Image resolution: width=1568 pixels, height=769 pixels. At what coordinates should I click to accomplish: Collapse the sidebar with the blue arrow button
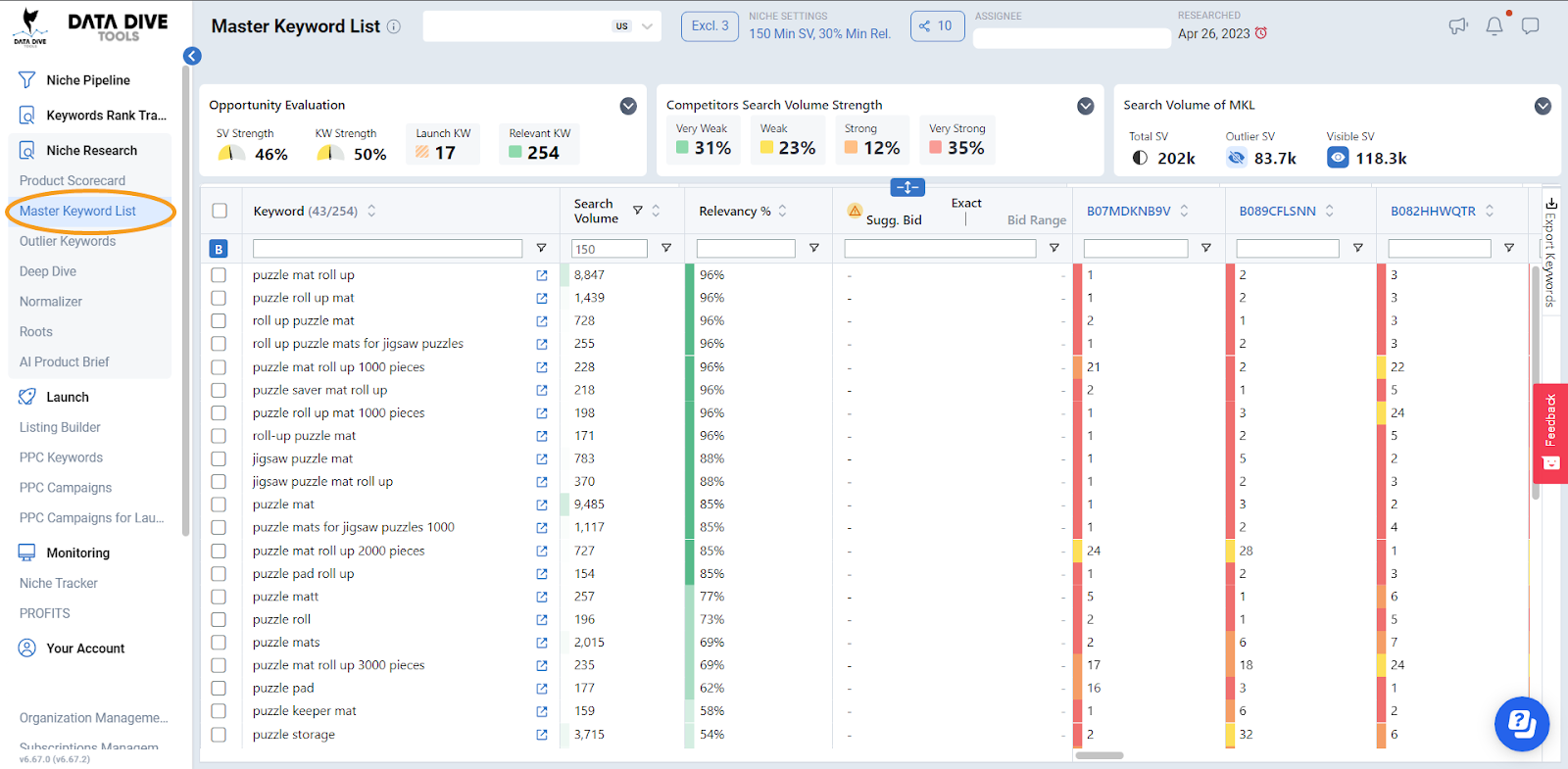click(x=192, y=56)
